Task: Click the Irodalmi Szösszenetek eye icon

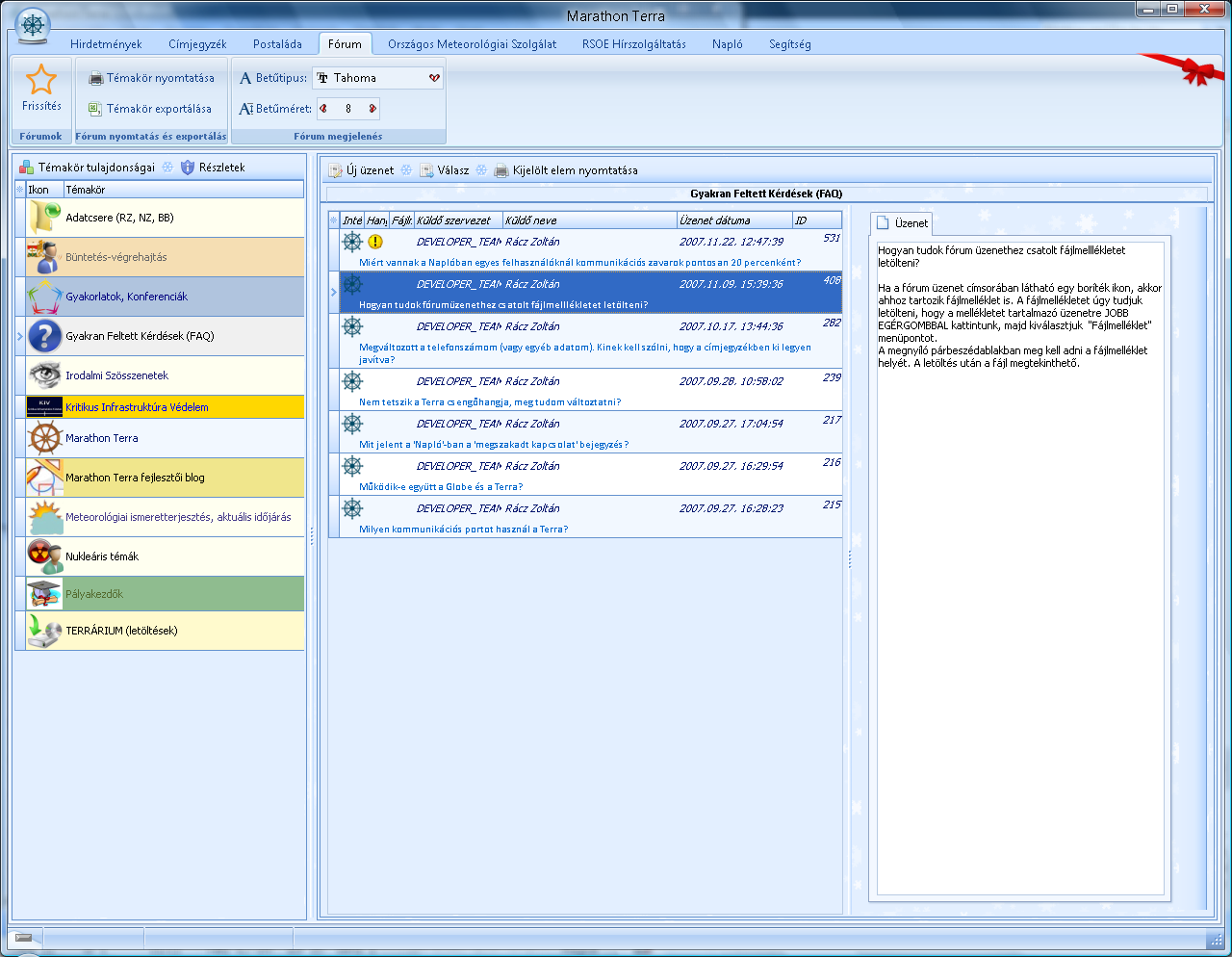Action: coord(44,375)
